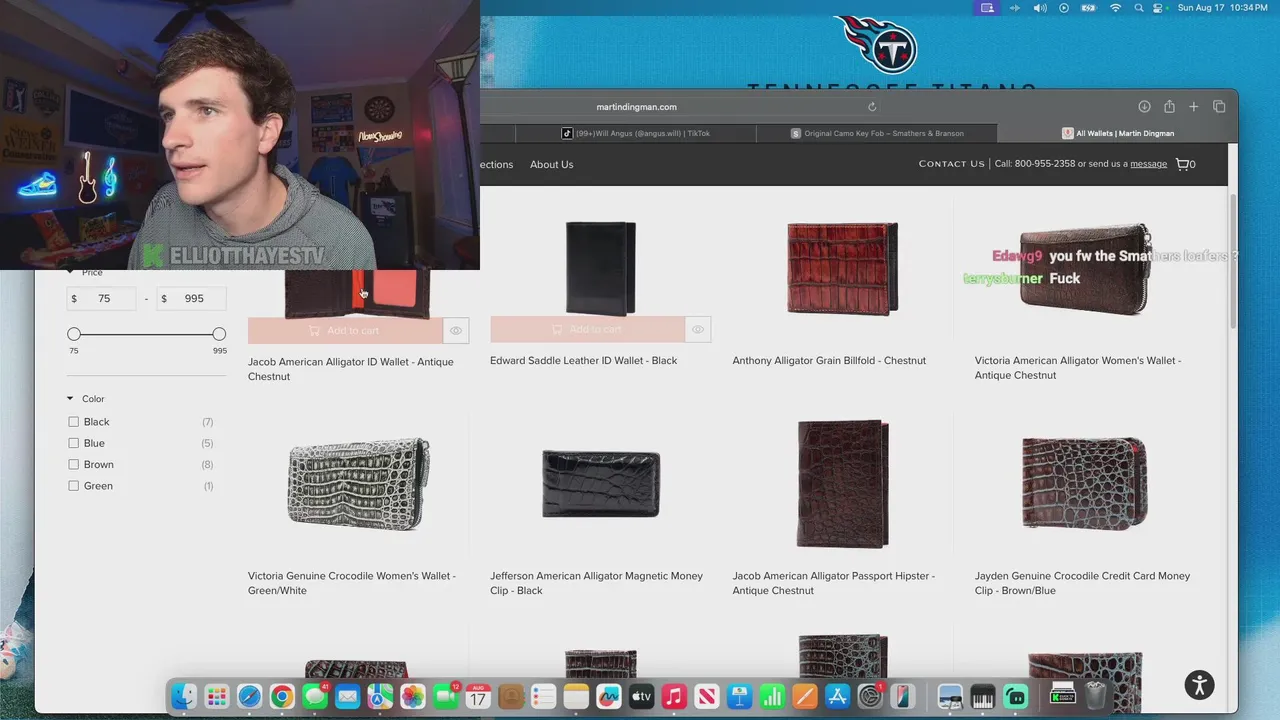This screenshot has height=720, width=1280.
Task: Open the accessibility widget button
Action: tap(1199, 685)
